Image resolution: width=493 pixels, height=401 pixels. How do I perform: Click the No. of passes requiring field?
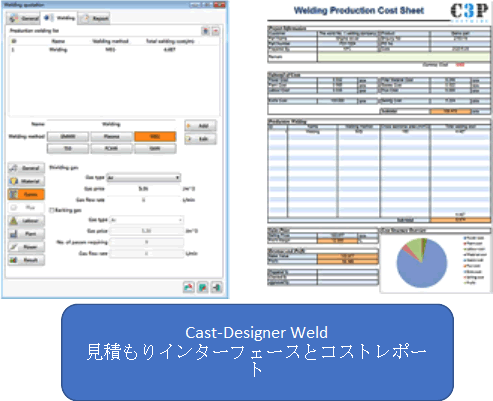[146, 242]
